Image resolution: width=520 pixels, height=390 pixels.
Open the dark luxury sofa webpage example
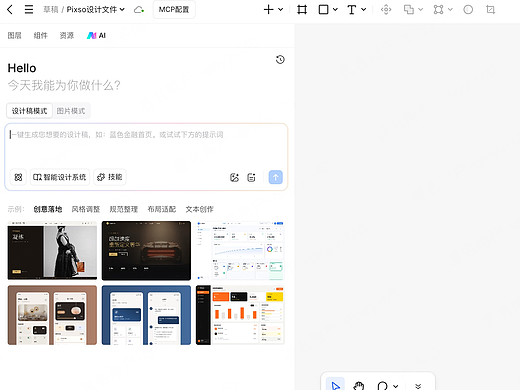[146, 250]
